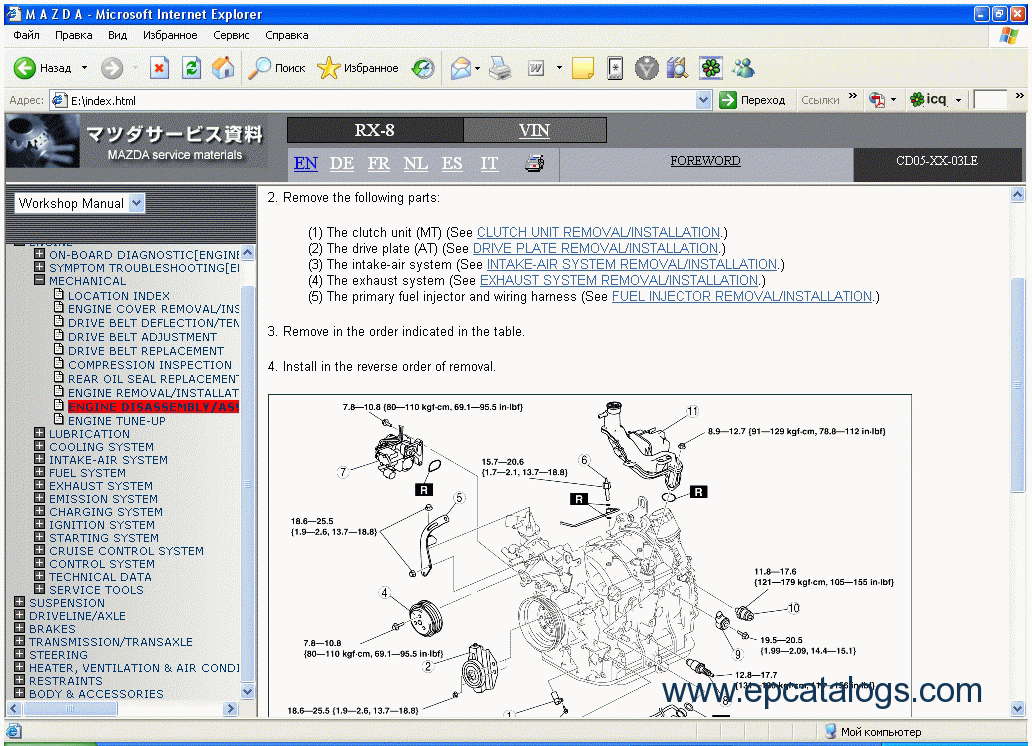Viewport: 1032px width, 746px height.
Task: Click the tree pane scroll-up arrow
Action: pos(247,253)
